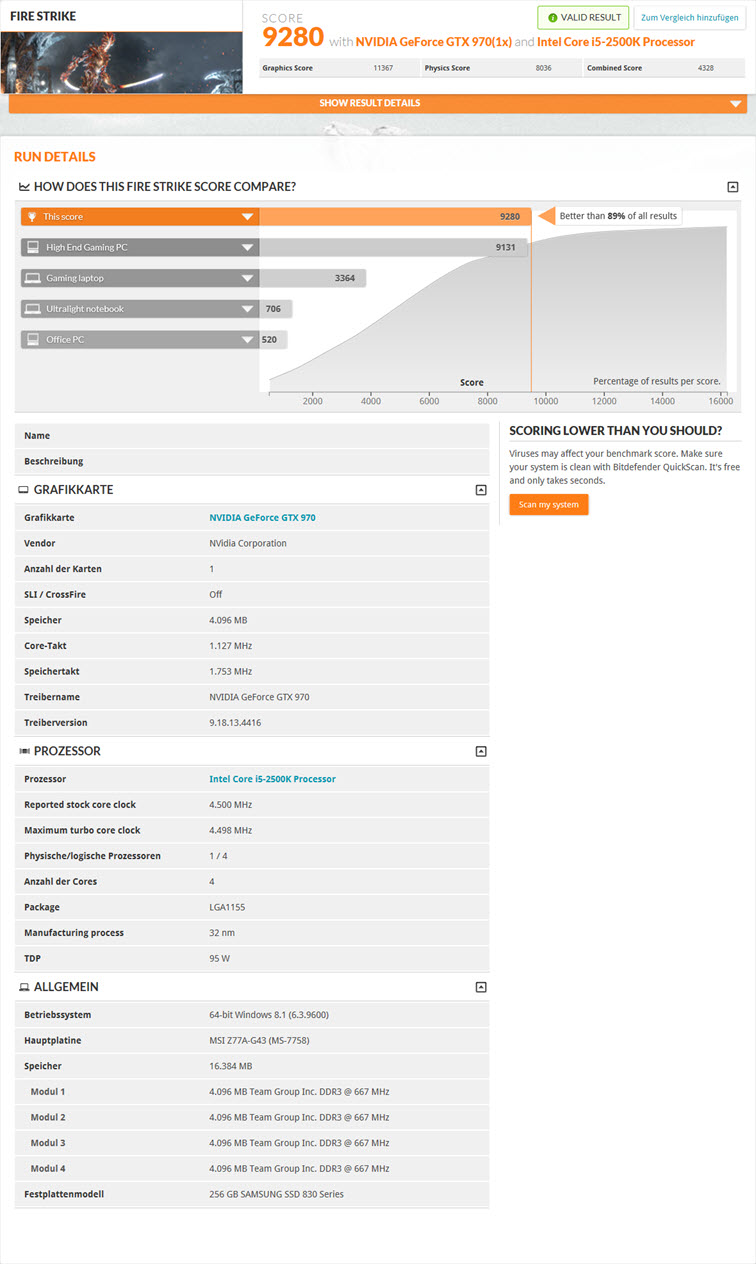The height and width of the screenshot is (1264, 756).
Task: Click the Package value LGA1155
Action: (x=226, y=908)
